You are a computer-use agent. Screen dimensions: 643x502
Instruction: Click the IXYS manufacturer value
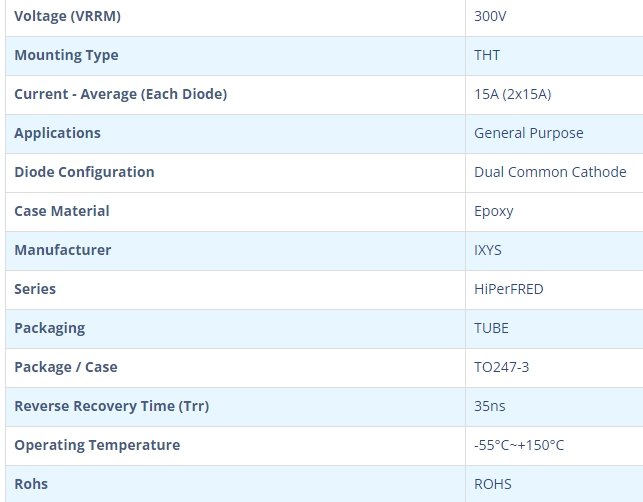pos(489,250)
